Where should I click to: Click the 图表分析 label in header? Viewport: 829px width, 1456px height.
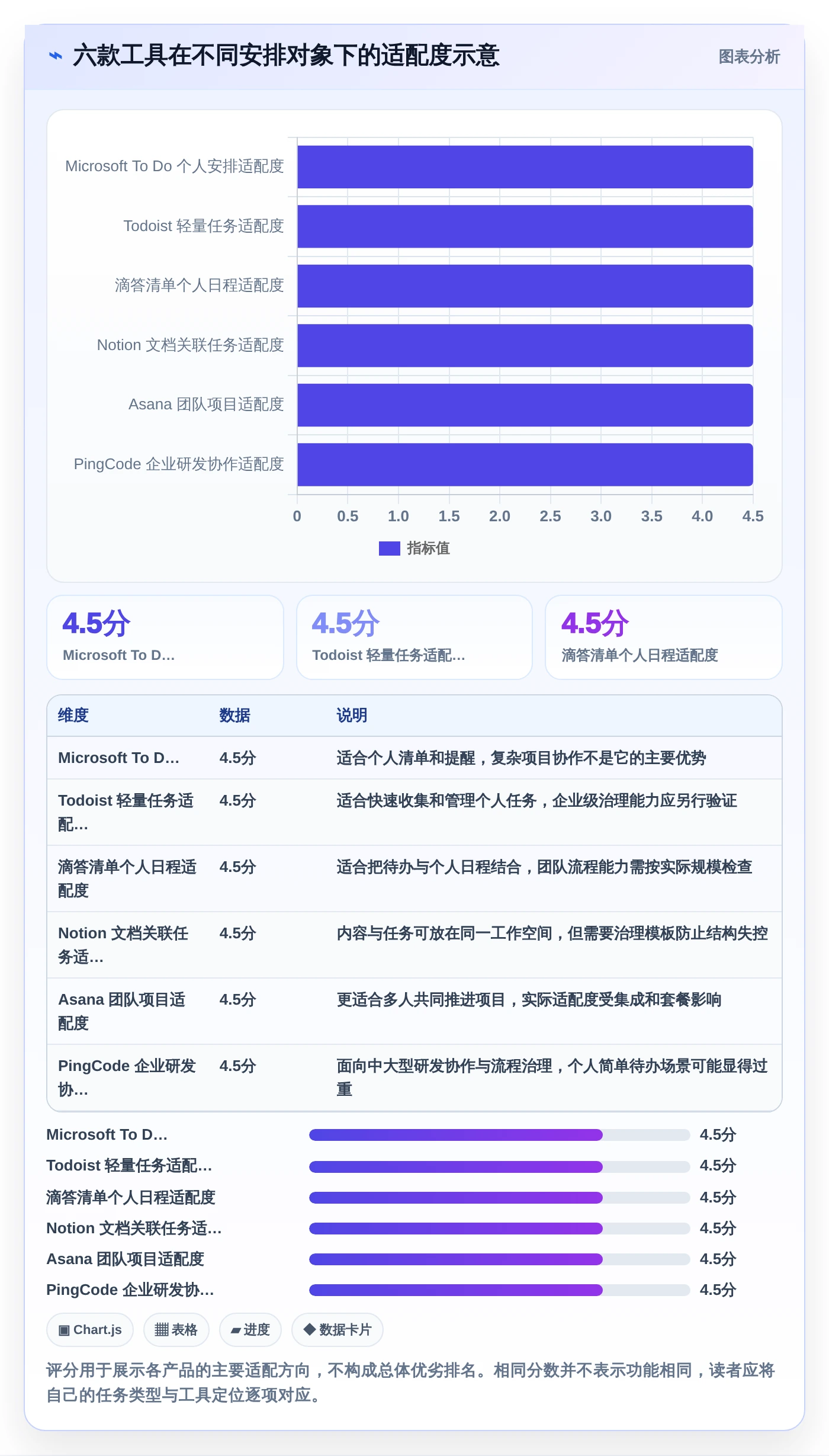(x=749, y=57)
